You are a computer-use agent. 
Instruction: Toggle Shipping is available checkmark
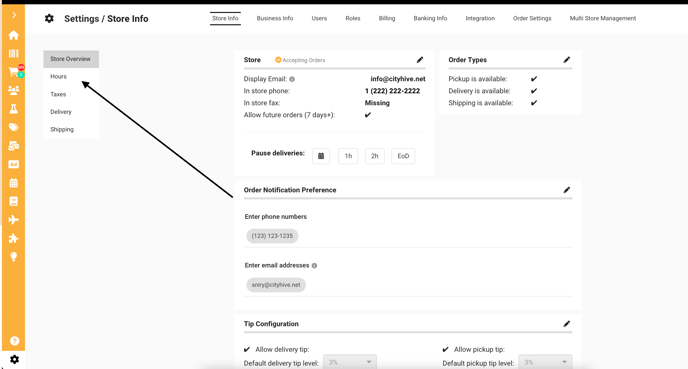[534, 103]
